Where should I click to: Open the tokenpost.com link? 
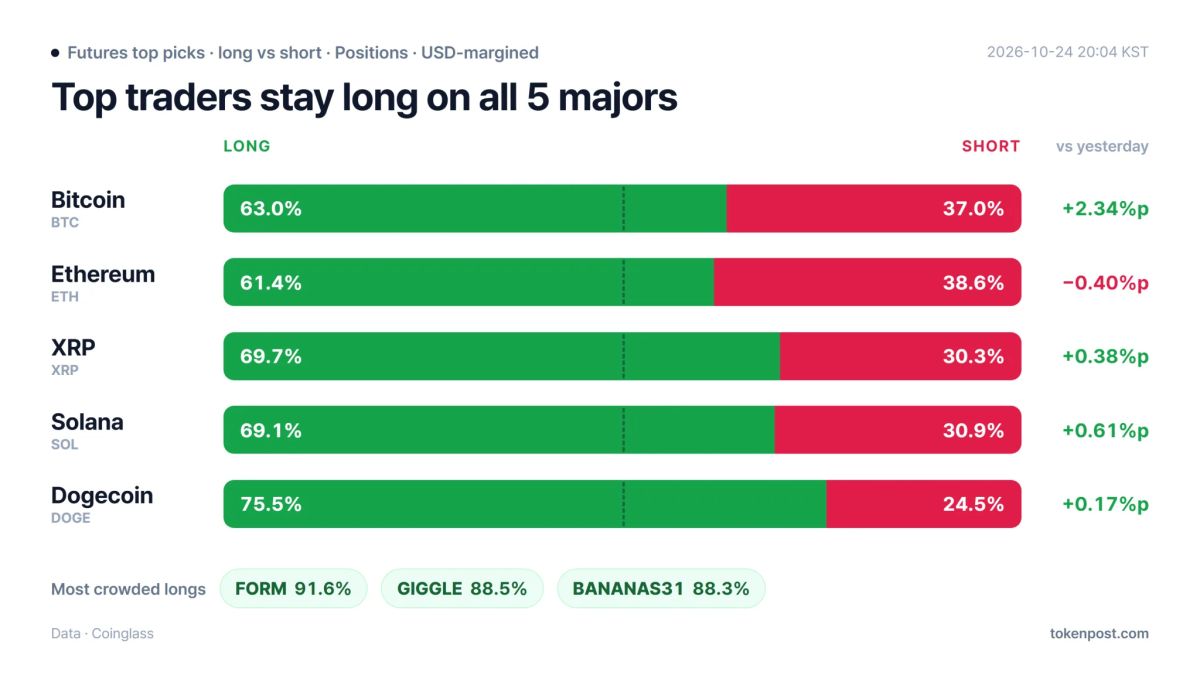[1099, 633]
